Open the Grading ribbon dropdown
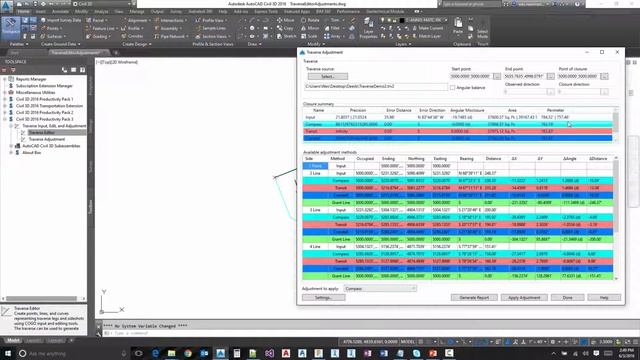640x360 pixels. point(98,36)
